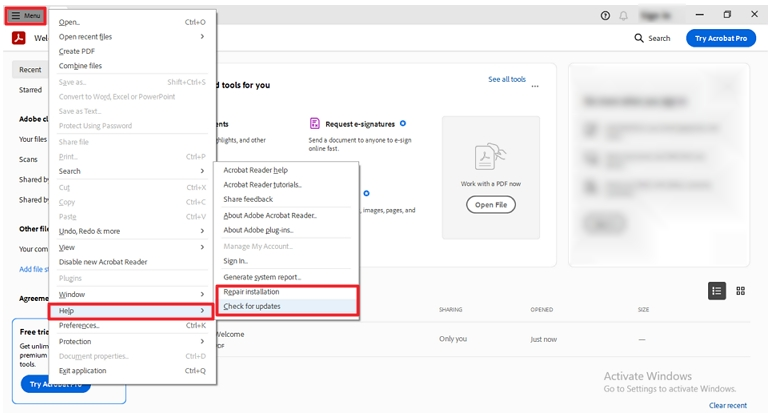Click Clear recent link
The image size is (768, 413).
pos(727,405)
